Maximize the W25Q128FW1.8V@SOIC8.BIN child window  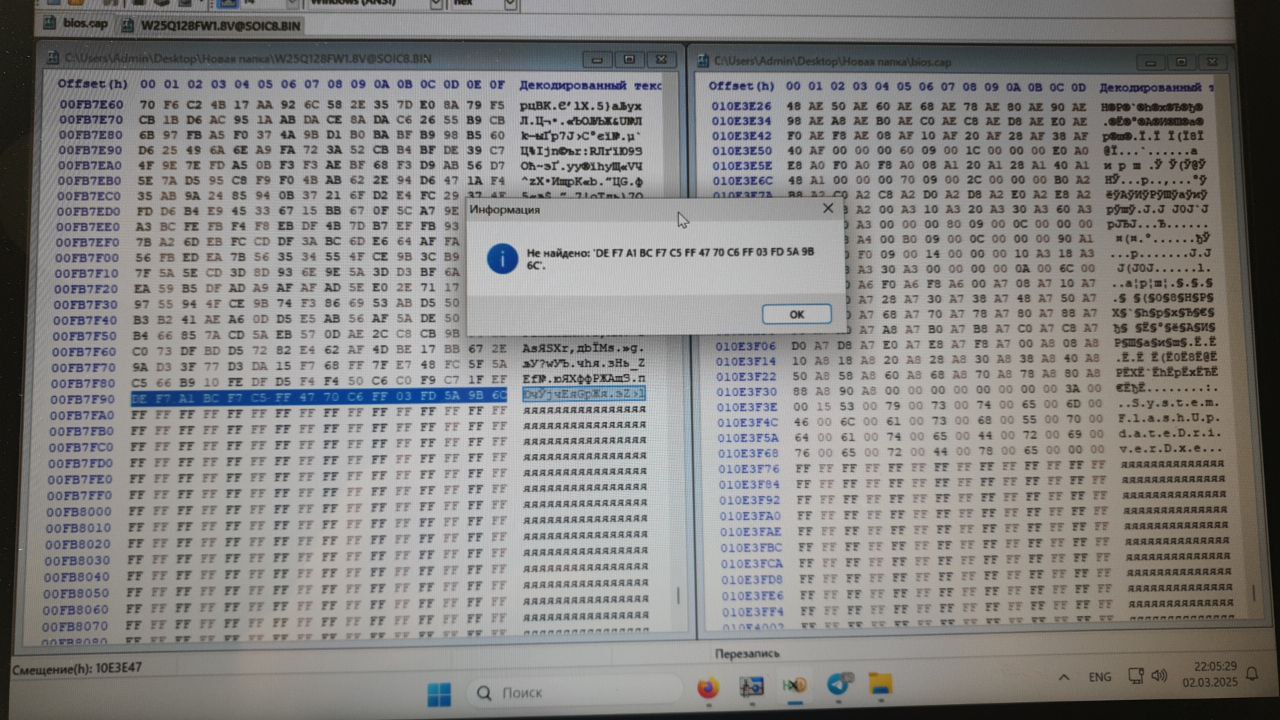pyautogui.click(x=629, y=59)
